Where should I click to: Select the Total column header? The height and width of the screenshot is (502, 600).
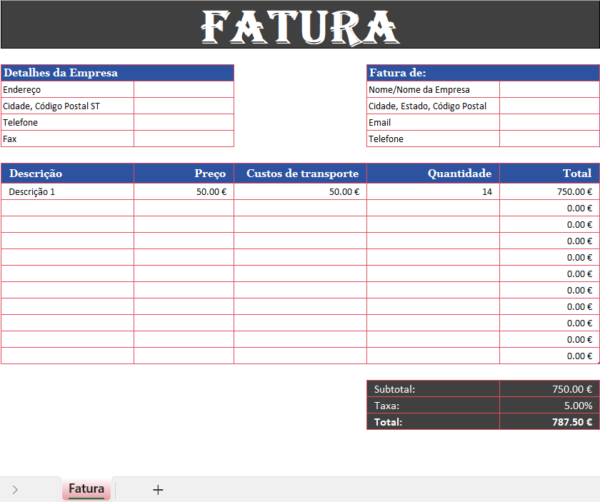point(549,173)
